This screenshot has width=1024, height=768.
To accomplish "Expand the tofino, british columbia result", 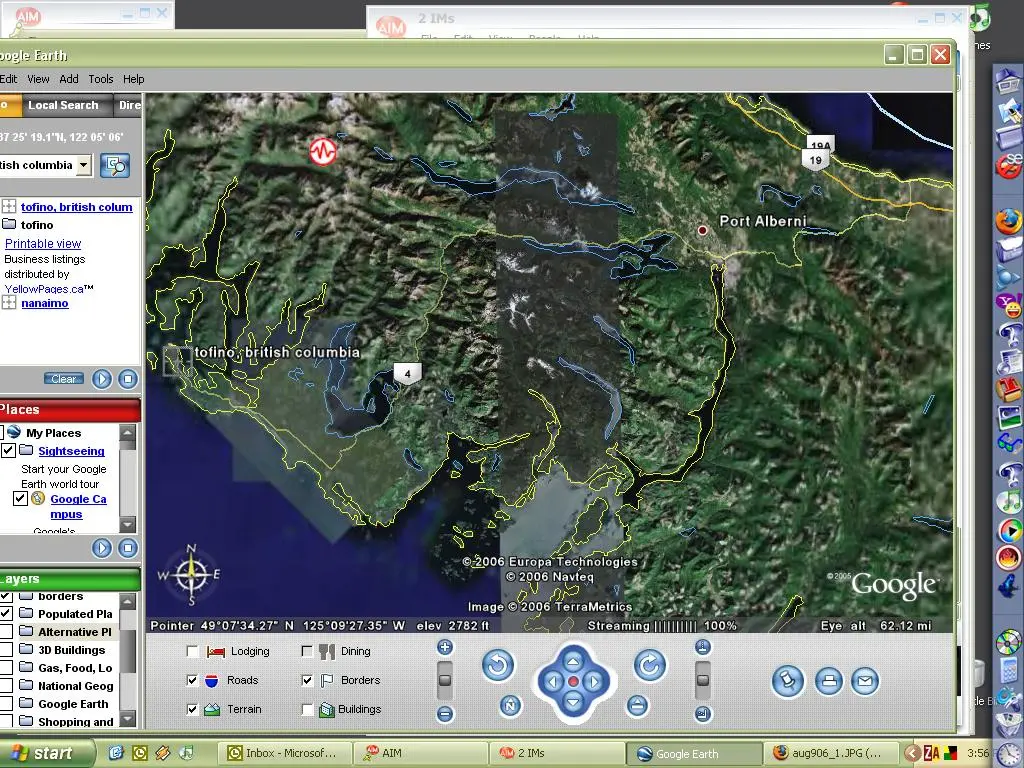I will click(8, 207).
